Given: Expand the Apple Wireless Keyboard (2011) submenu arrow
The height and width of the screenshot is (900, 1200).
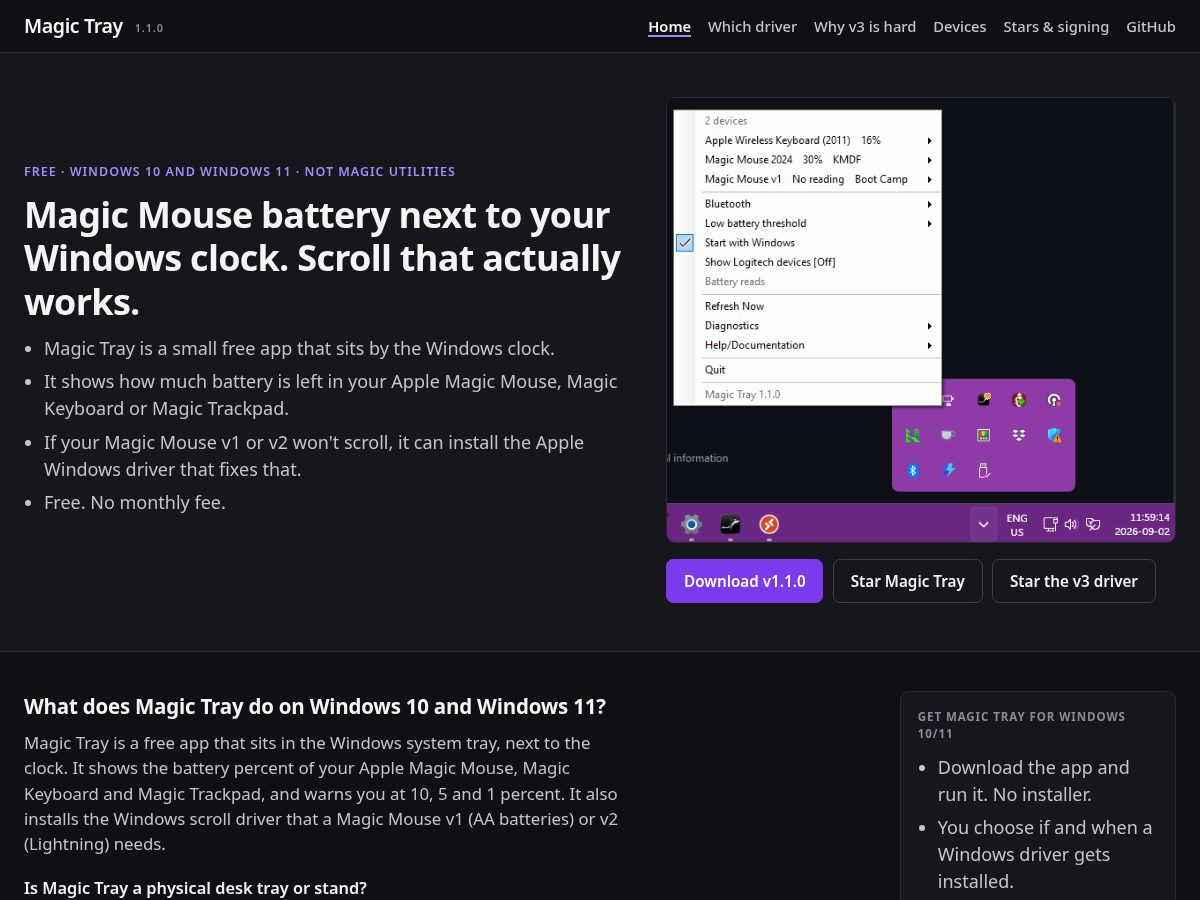Looking at the screenshot, I should [x=929, y=141].
